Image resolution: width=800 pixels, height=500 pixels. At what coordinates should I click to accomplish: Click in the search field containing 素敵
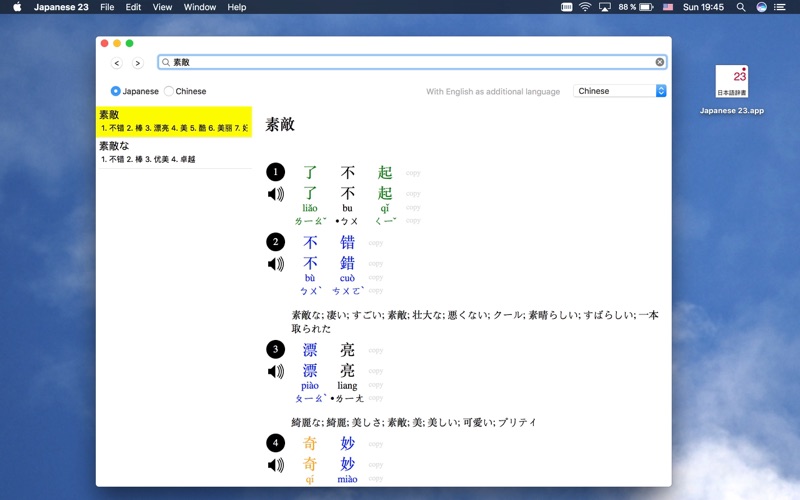[x=400, y=62]
